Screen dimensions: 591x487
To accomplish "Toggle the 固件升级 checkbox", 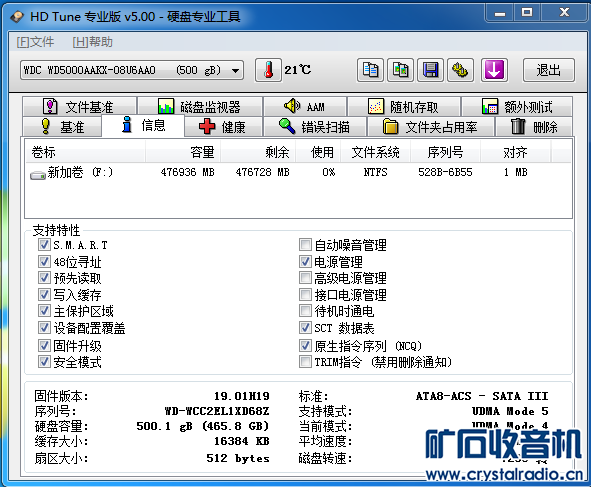I will coord(44,345).
